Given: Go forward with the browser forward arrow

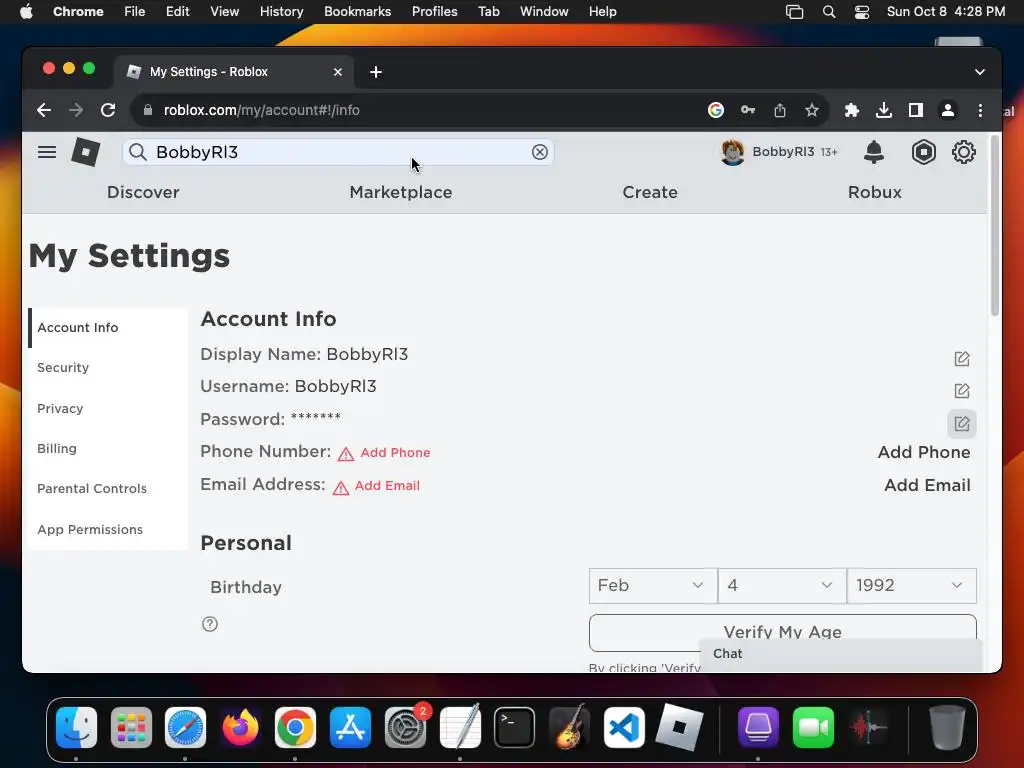Looking at the screenshot, I should pos(76,110).
